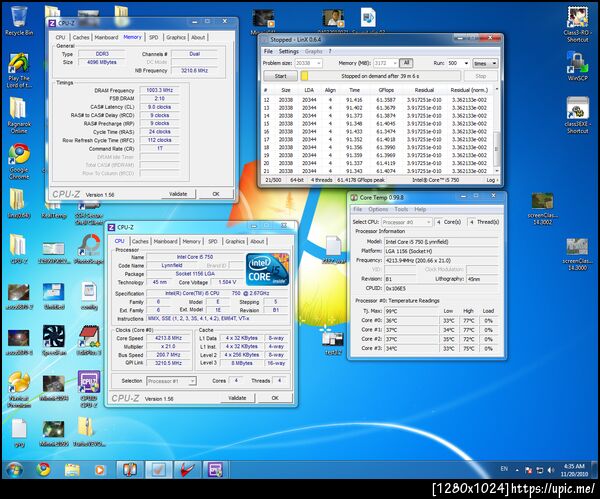
Task: Open the WinSCP desktop shortcut
Action: [x=577, y=66]
